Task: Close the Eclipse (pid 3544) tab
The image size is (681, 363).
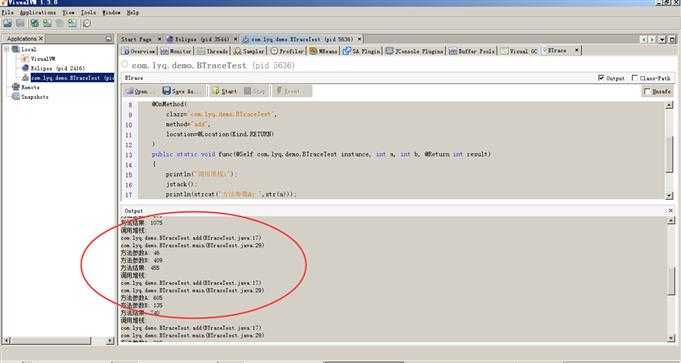Action: point(236,39)
